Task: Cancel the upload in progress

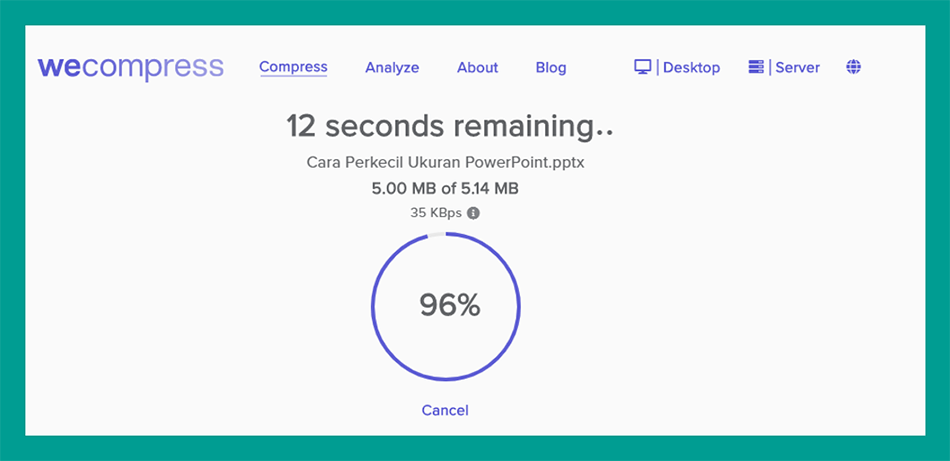Action: [x=445, y=410]
